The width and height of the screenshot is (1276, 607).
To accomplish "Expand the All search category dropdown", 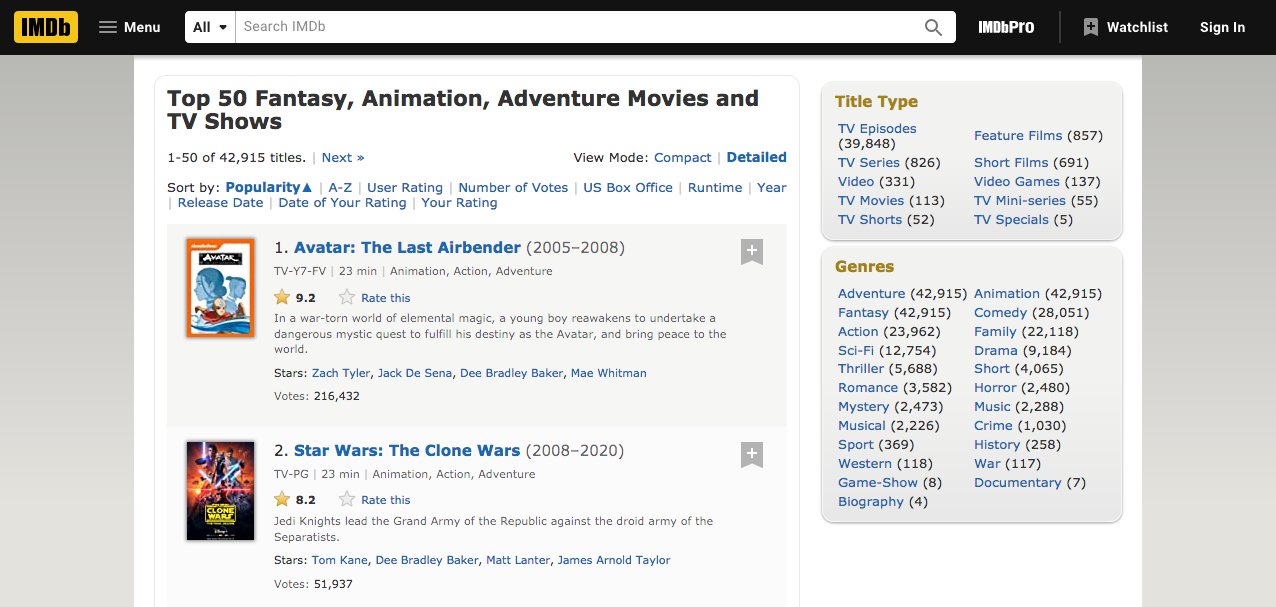I will click(210, 27).
